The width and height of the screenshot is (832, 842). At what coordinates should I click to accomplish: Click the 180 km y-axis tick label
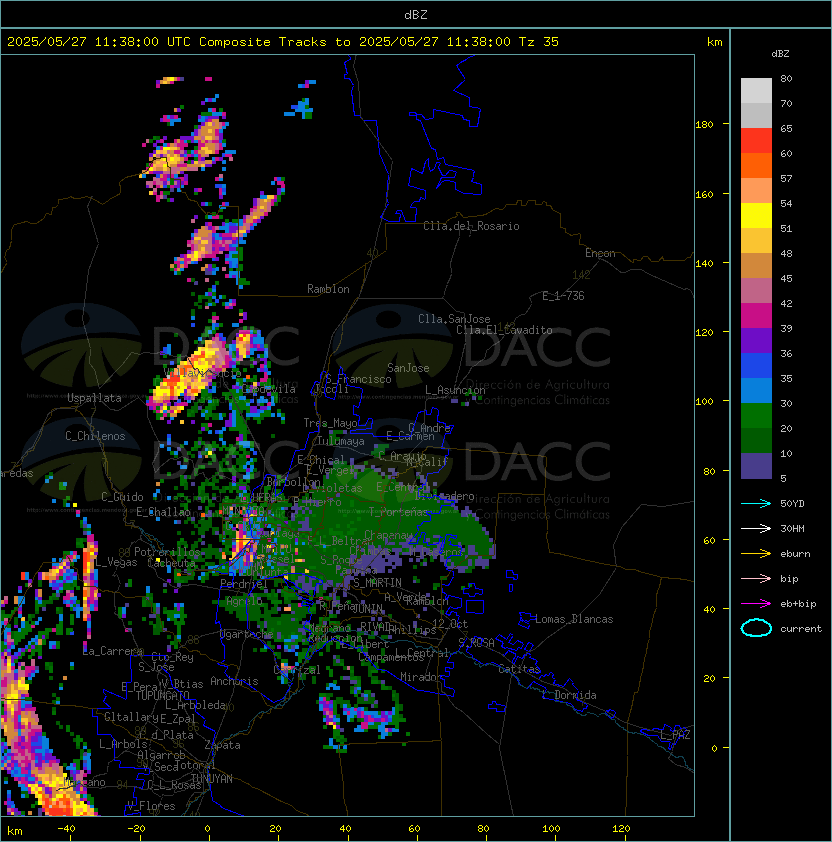coord(704,125)
